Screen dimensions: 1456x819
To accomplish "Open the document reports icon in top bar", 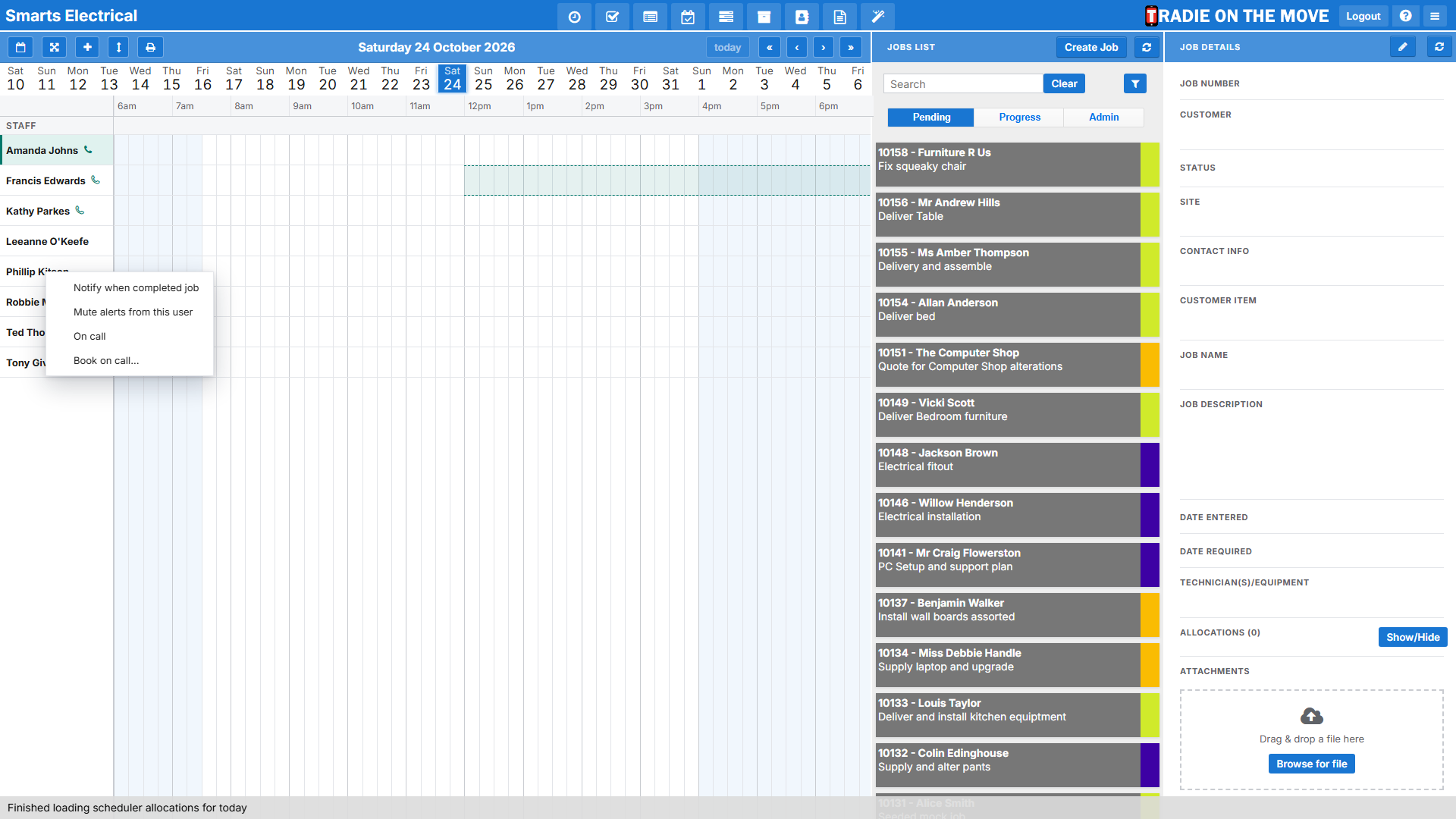I will tap(839, 17).
